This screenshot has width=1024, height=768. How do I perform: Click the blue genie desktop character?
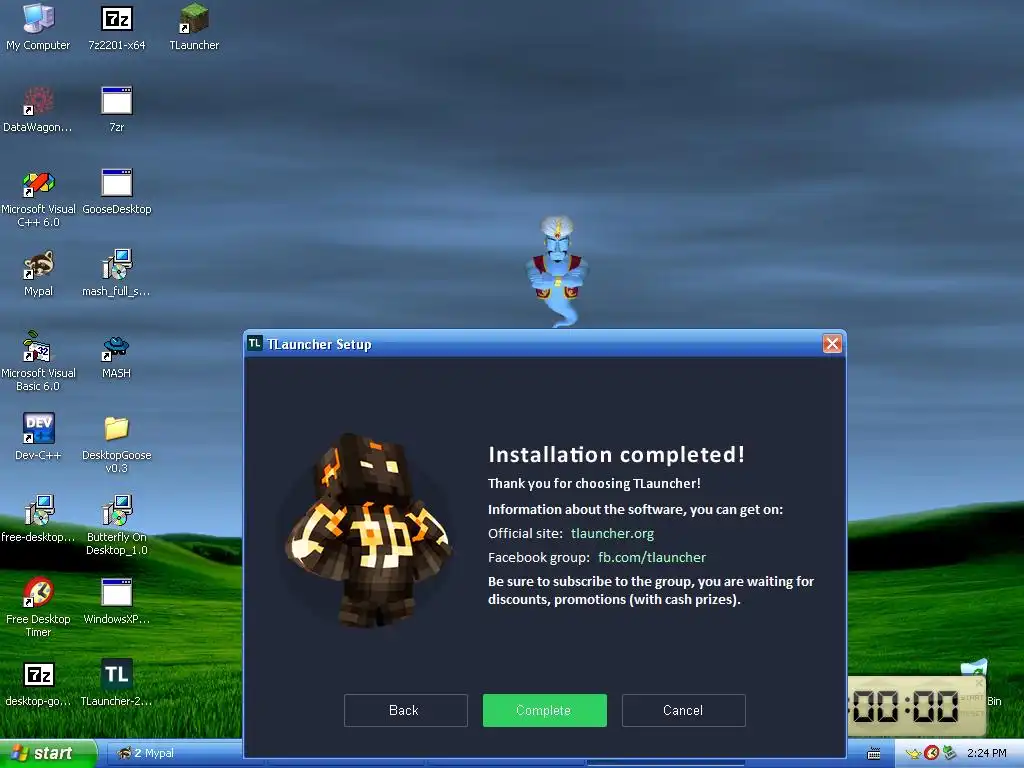point(557,271)
